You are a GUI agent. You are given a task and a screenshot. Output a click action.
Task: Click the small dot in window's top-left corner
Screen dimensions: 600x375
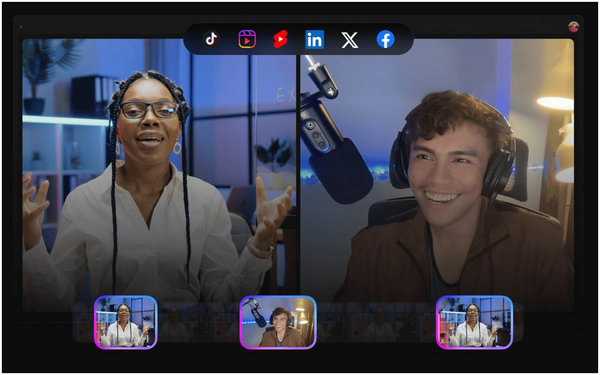tap(21, 27)
